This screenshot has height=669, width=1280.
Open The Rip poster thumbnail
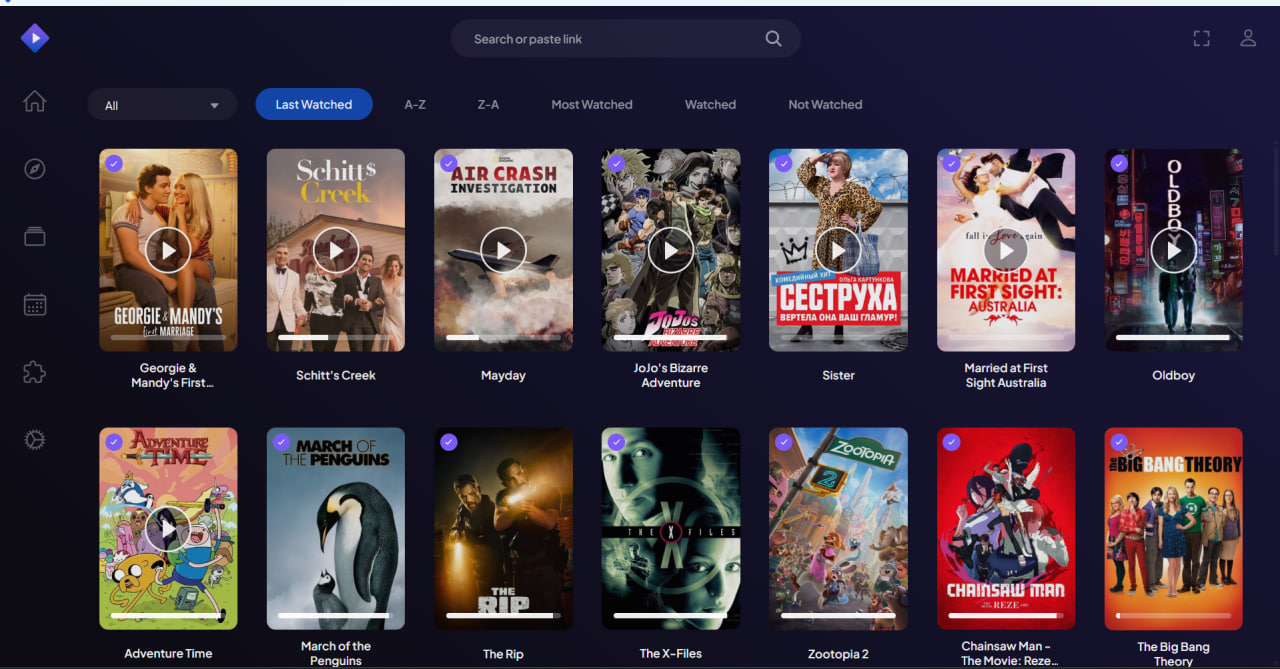[503, 529]
